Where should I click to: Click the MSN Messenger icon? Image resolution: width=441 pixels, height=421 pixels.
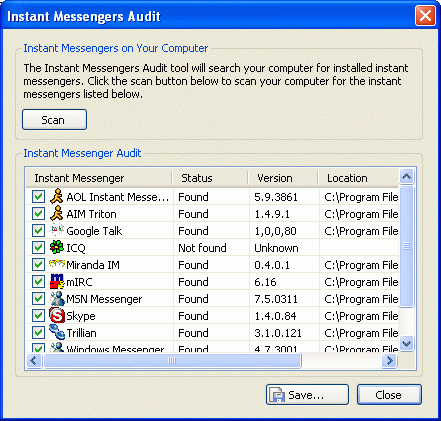click(x=57, y=298)
